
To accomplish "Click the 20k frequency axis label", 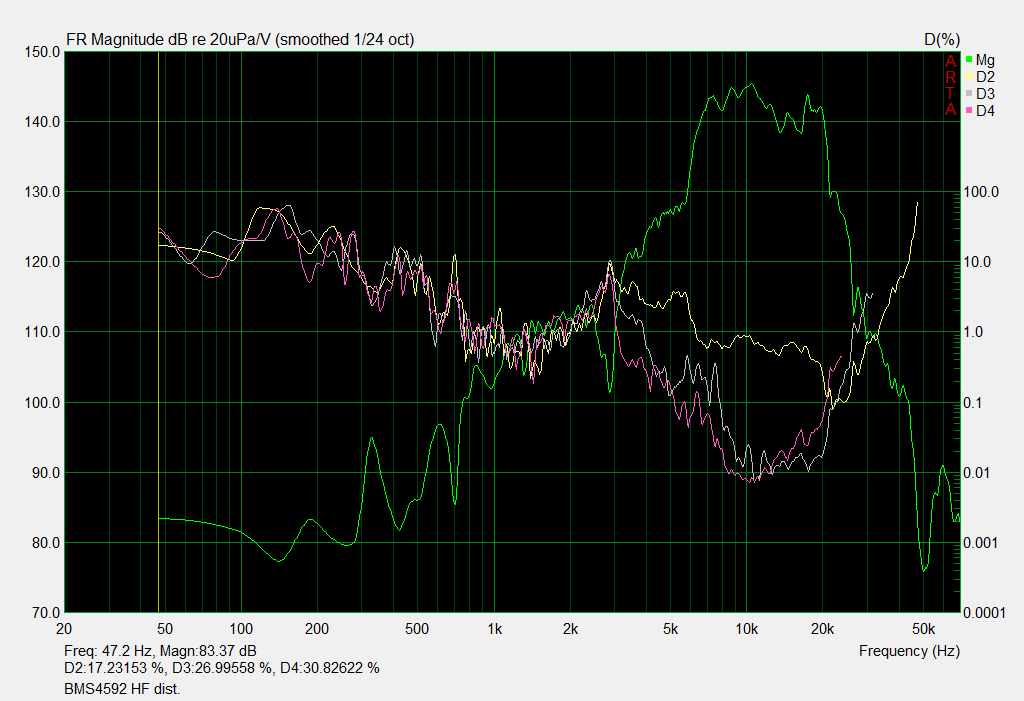I will (822, 629).
